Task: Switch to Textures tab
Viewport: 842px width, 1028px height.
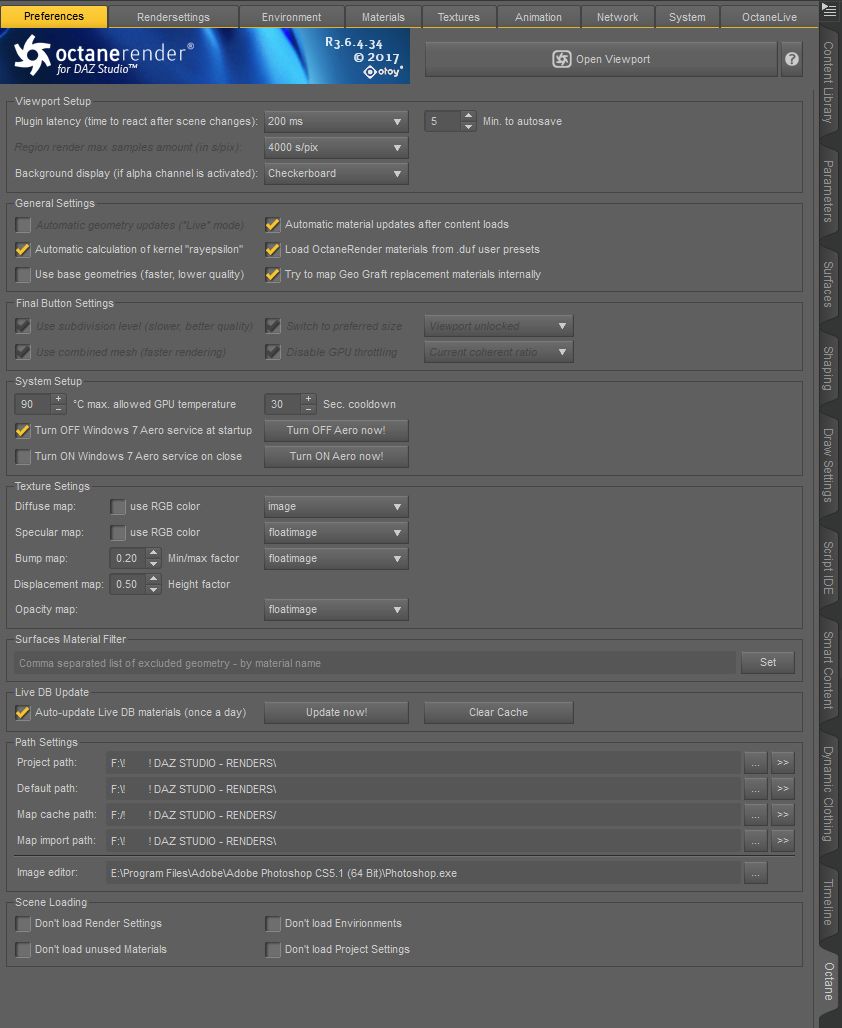Action: (458, 17)
